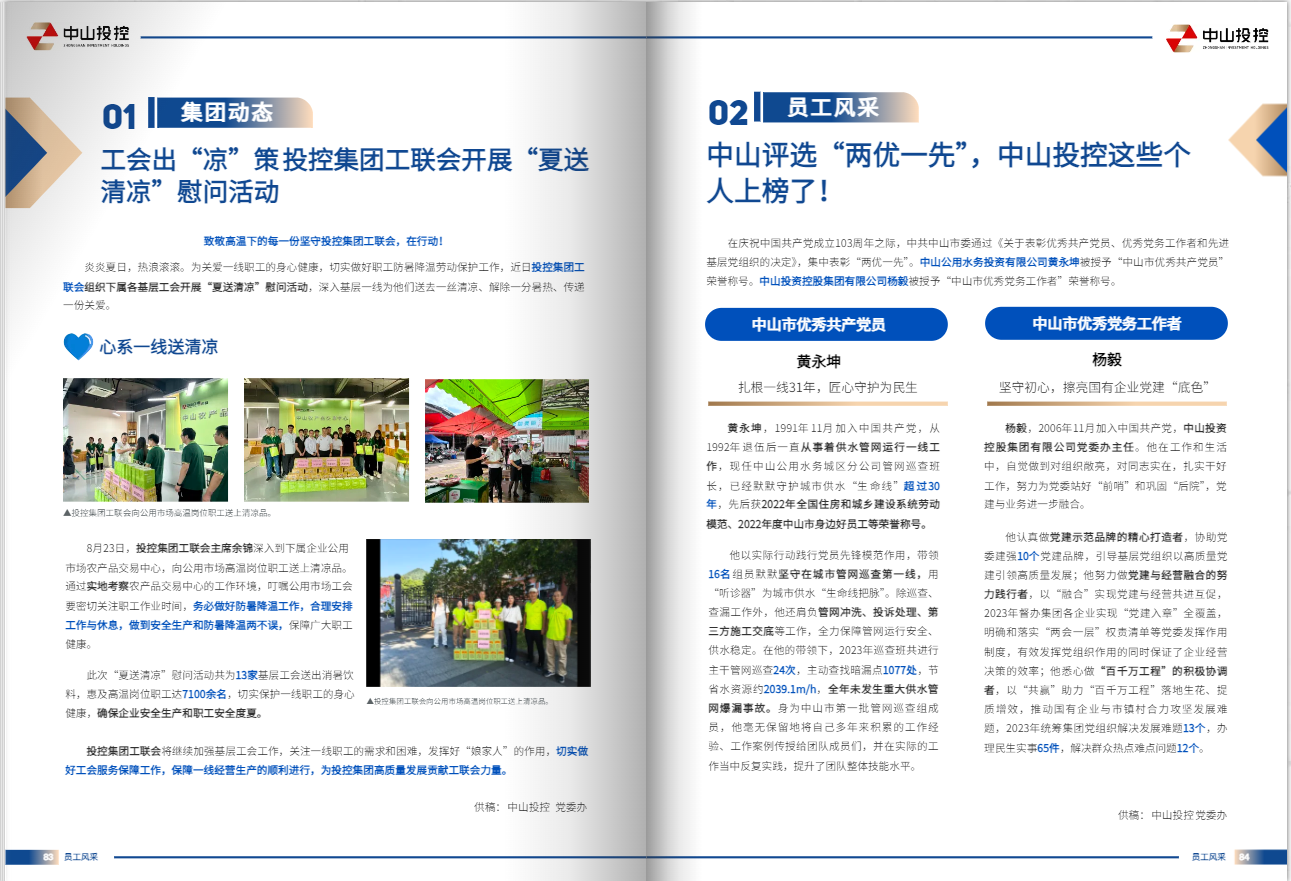This screenshot has height=881, width=1291.
Task: Click the page number 83 in footer
Action: click(x=48, y=857)
